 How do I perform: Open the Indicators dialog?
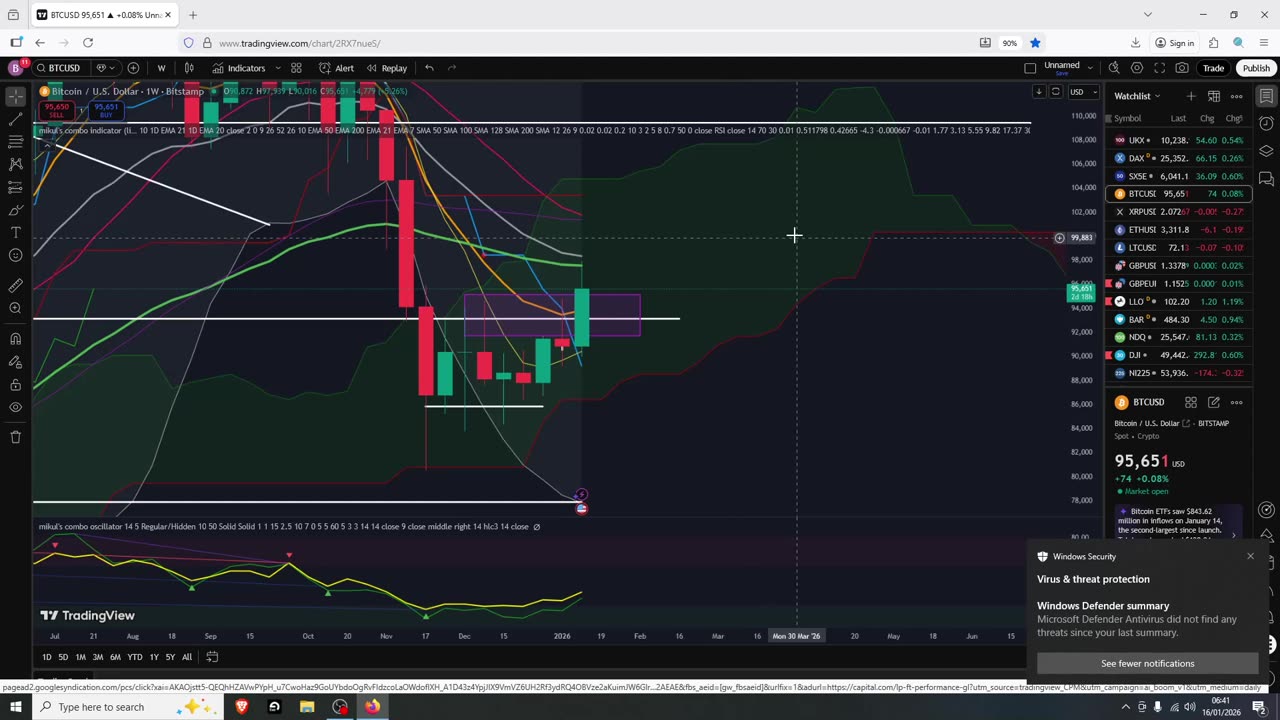239,68
